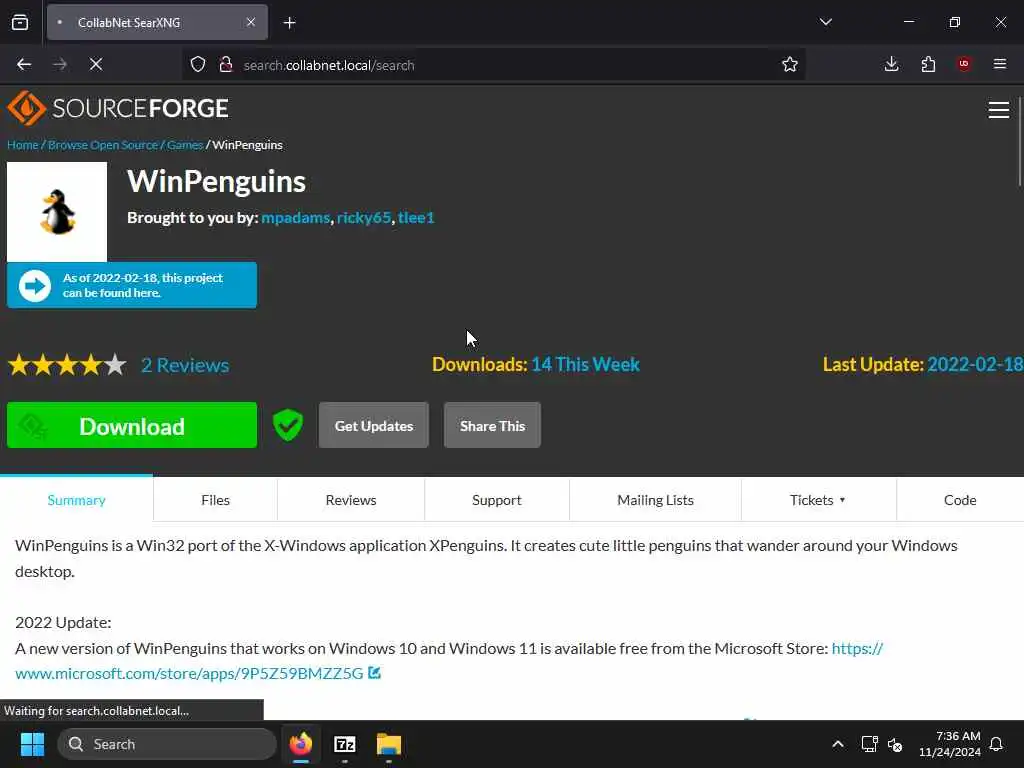
Task: Open ricky65 developer profile link
Action: pyautogui.click(x=364, y=217)
